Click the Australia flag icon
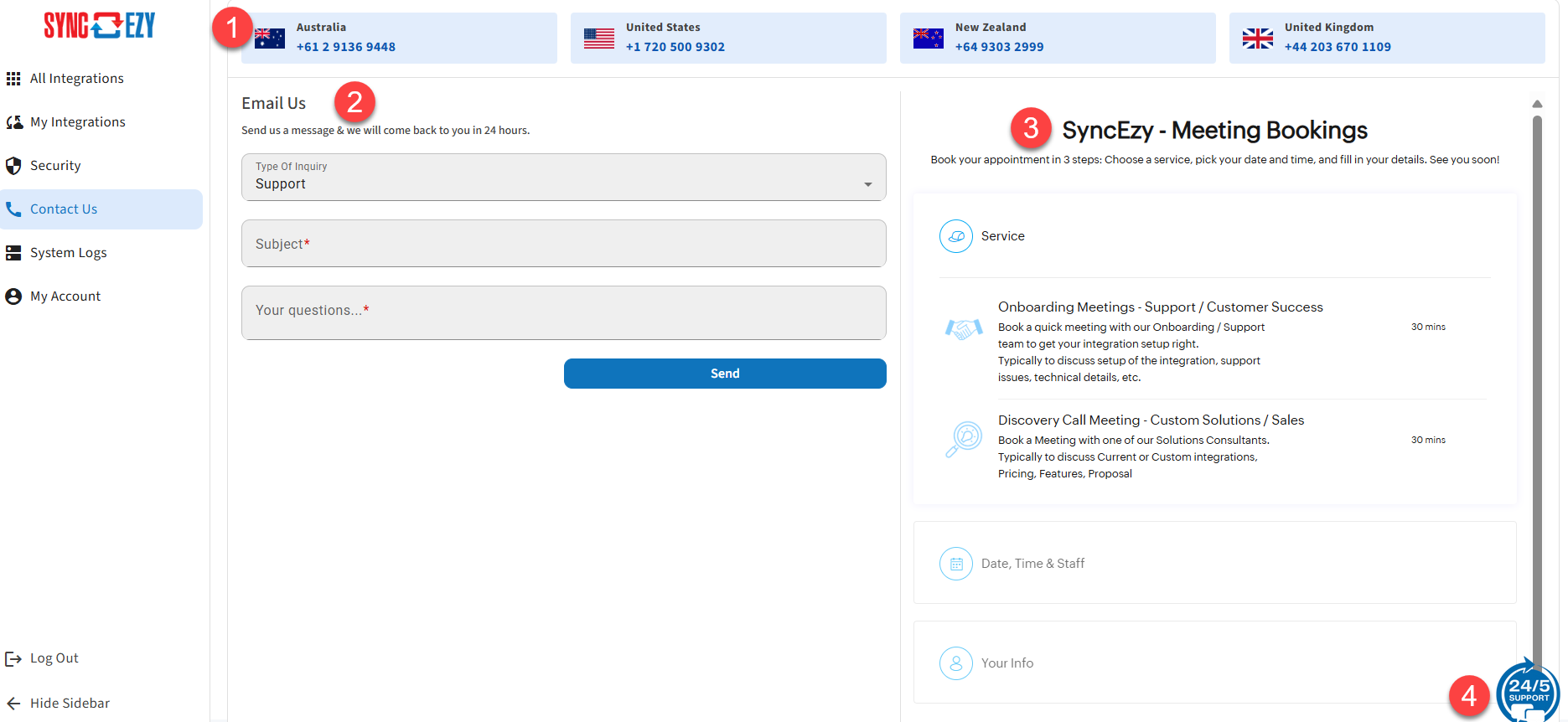The height and width of the screenshot is (722, 1568). [x=270, y=39]
